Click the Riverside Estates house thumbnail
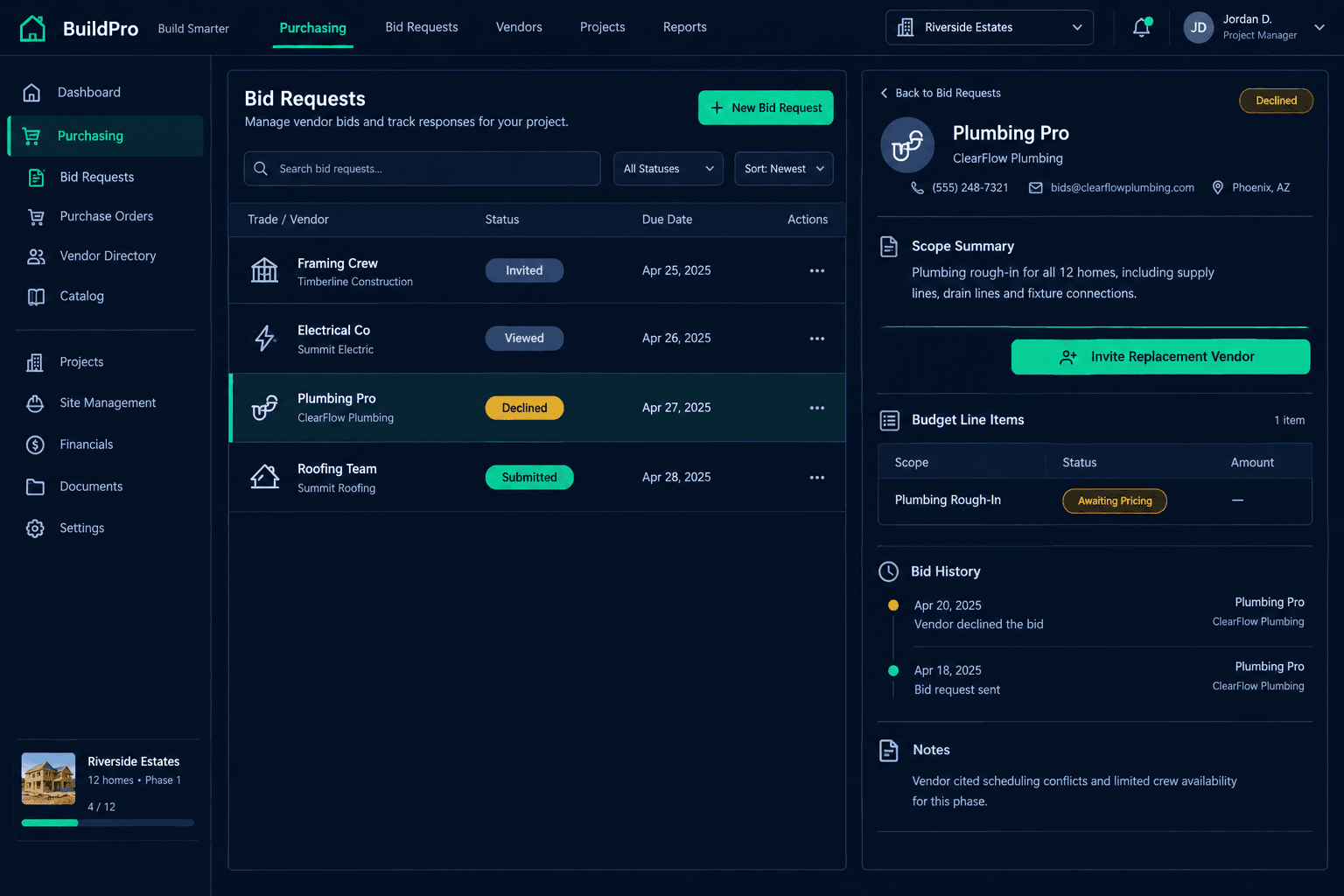 (48, 779)
